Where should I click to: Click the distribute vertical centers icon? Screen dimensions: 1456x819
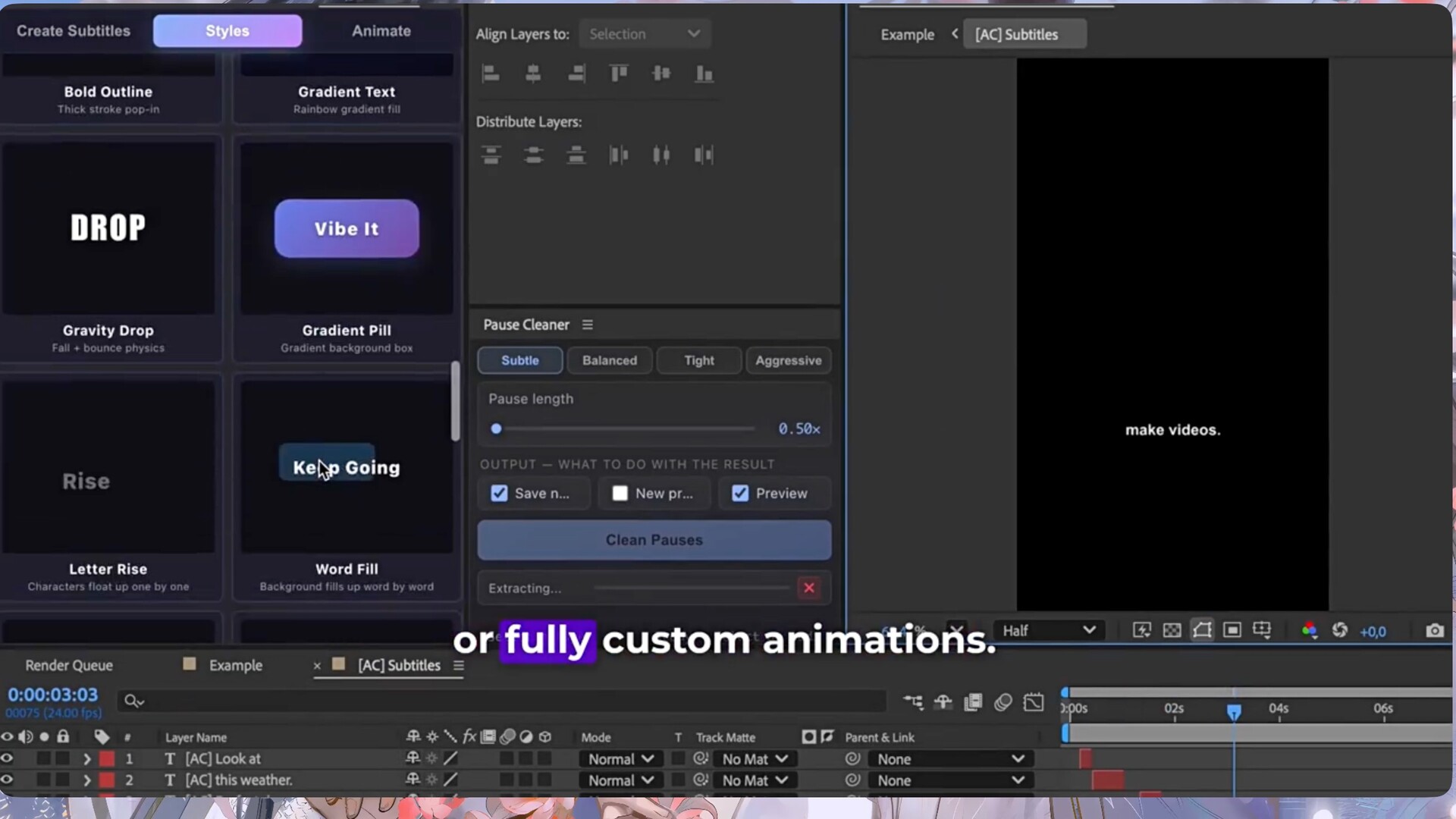(x=533, y=155)
